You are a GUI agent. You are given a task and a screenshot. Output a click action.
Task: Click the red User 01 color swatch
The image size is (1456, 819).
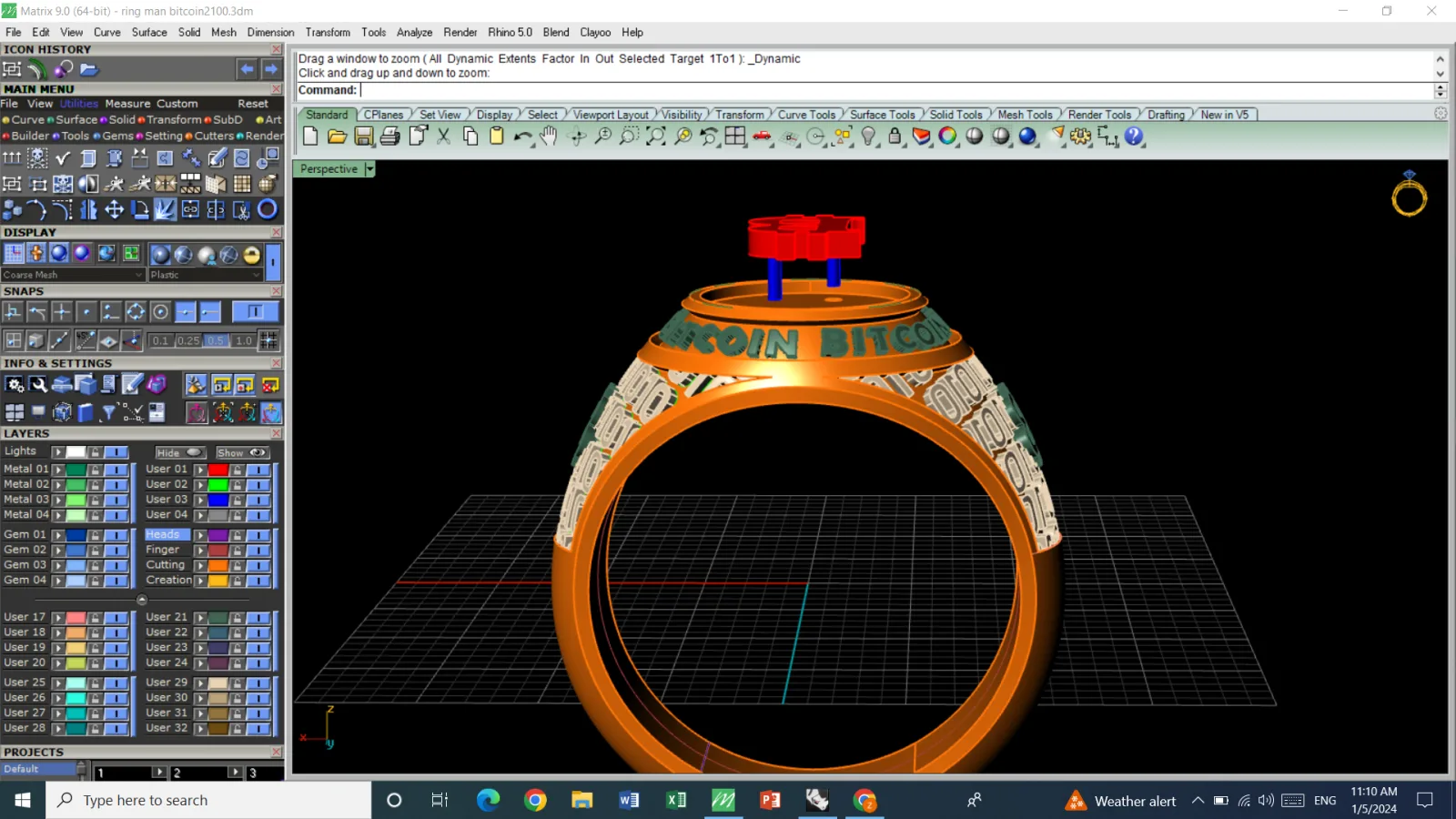pos(218,470)
